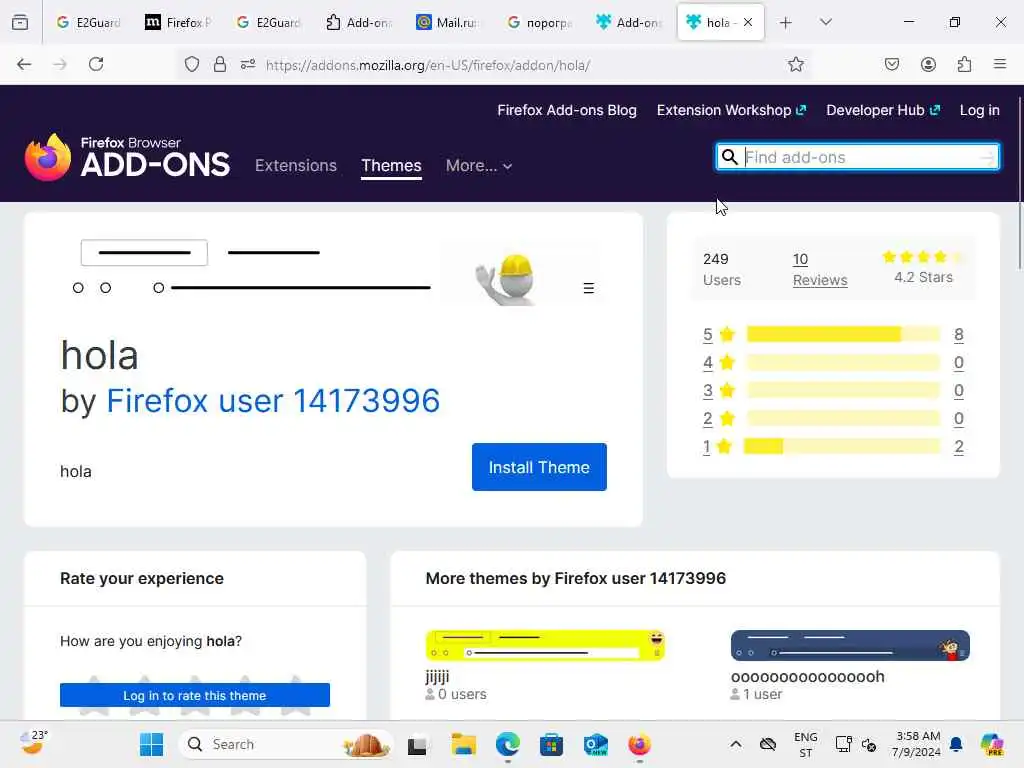Open the Windows Start menu
This screenshot has height=768, width=1024.
coord(152,744)
